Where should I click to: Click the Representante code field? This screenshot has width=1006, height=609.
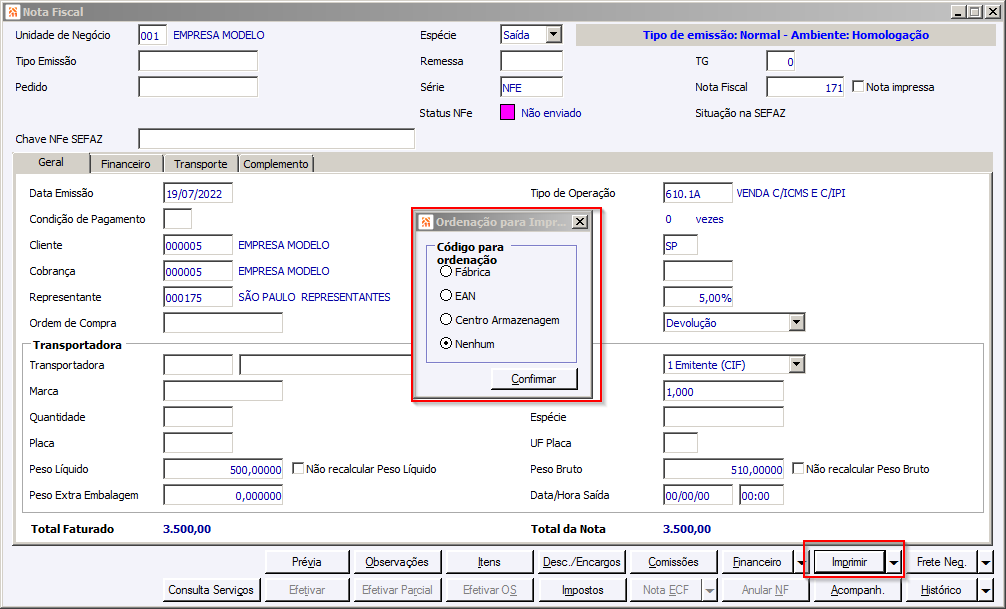point(198,297)
